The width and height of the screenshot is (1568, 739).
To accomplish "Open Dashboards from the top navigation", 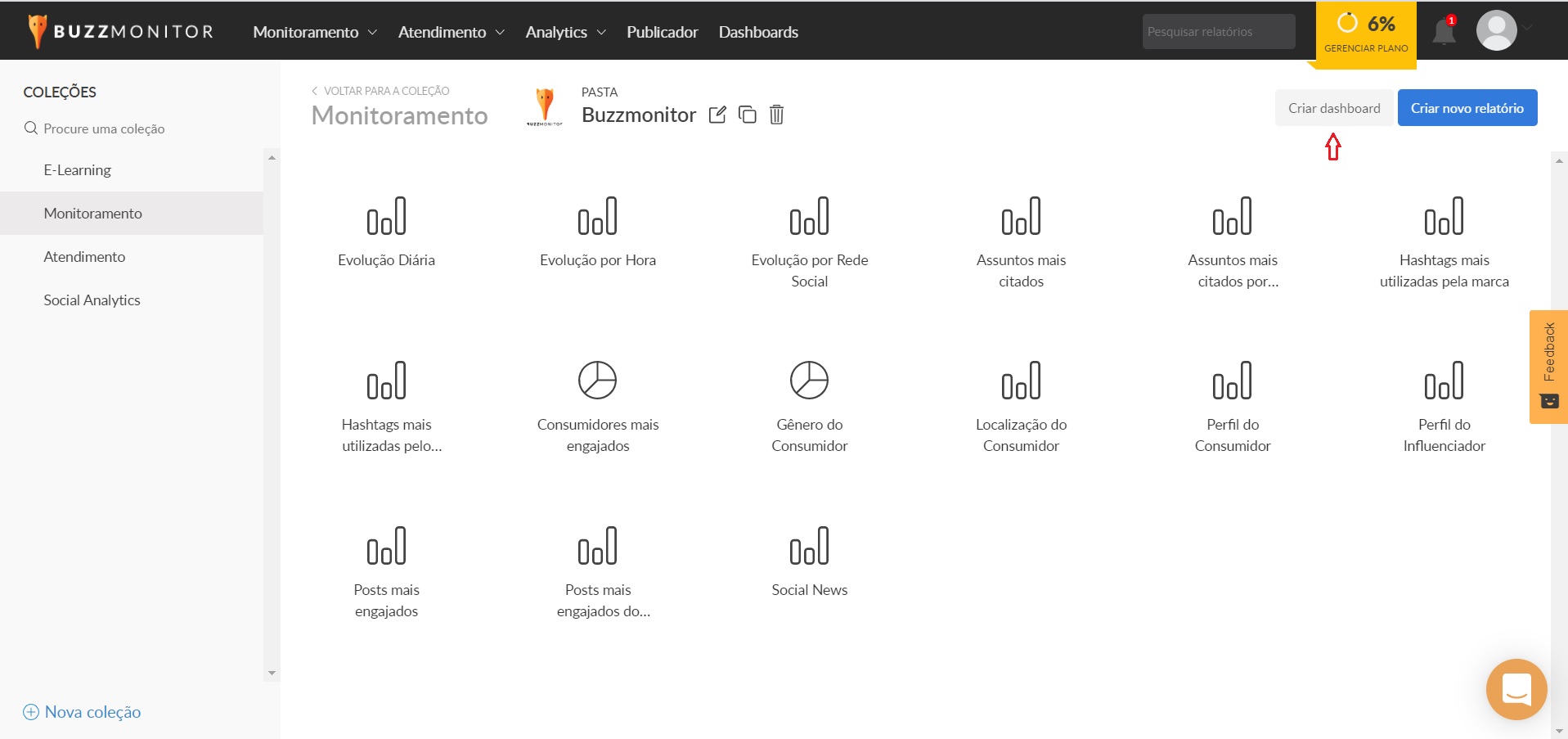I will click(758, 32).
